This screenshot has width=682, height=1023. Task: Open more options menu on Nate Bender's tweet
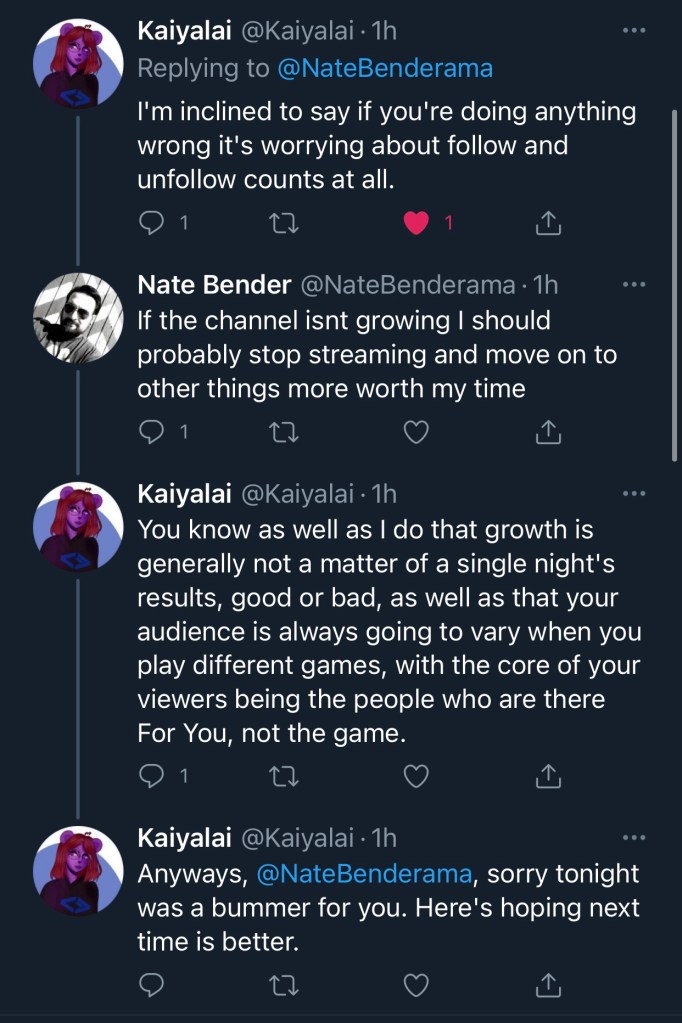point(634,285)
